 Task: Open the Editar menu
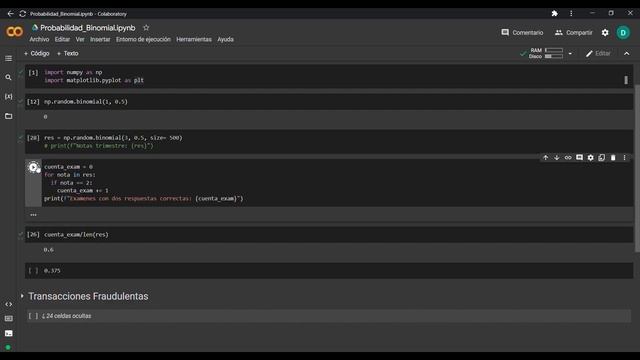62,40
